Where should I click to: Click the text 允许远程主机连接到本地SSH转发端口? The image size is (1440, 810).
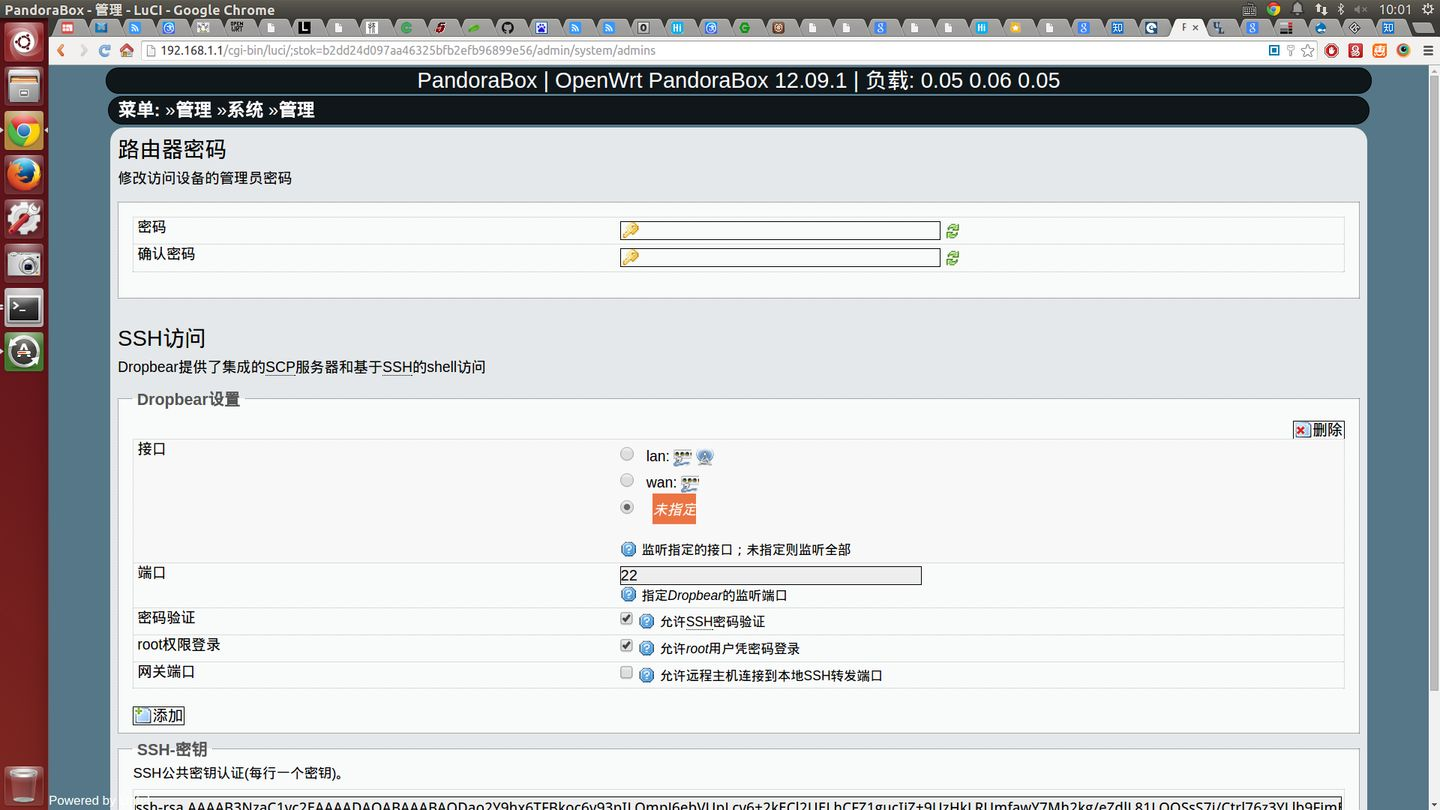[771, 676]
